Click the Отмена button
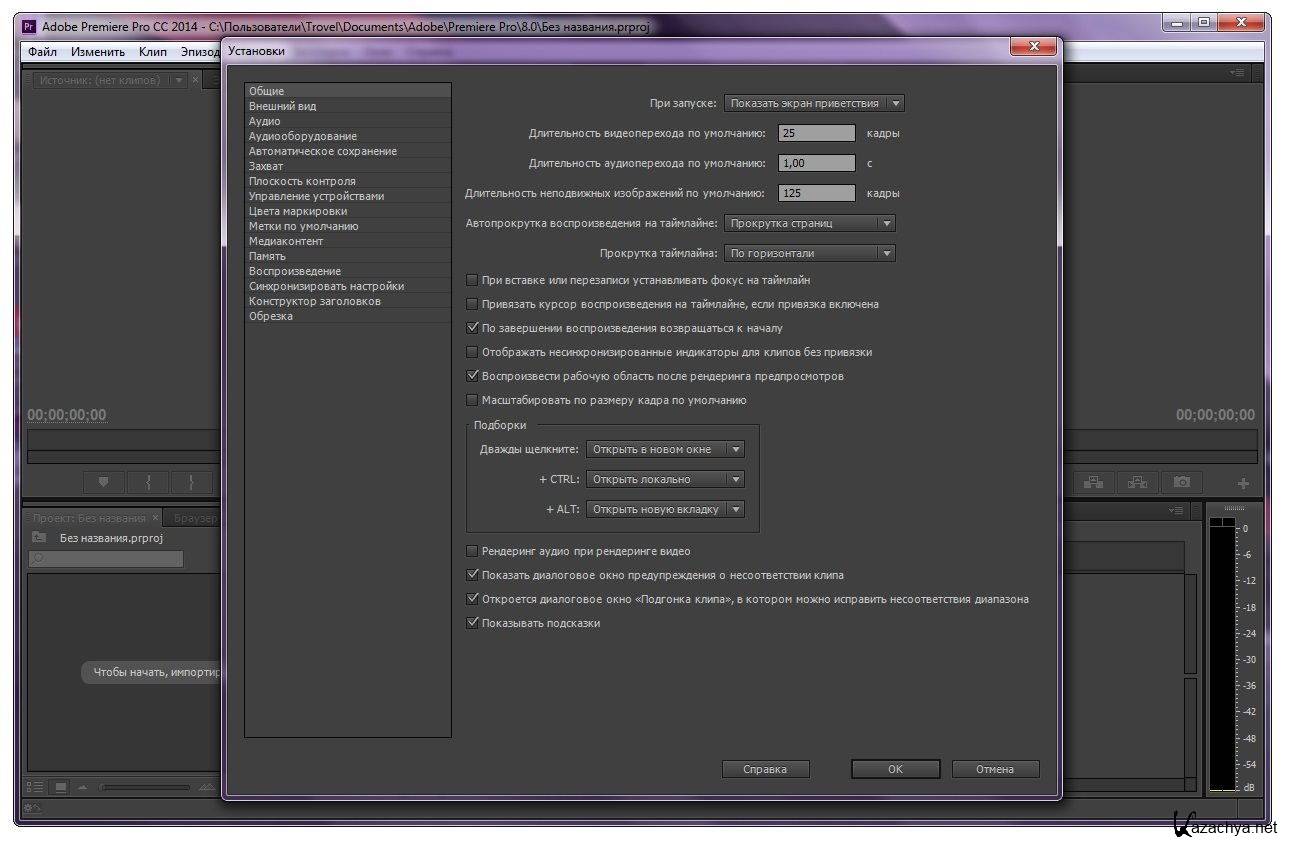Image resolution: width=1289 pixels, height=846 pixels. [994, 769]
